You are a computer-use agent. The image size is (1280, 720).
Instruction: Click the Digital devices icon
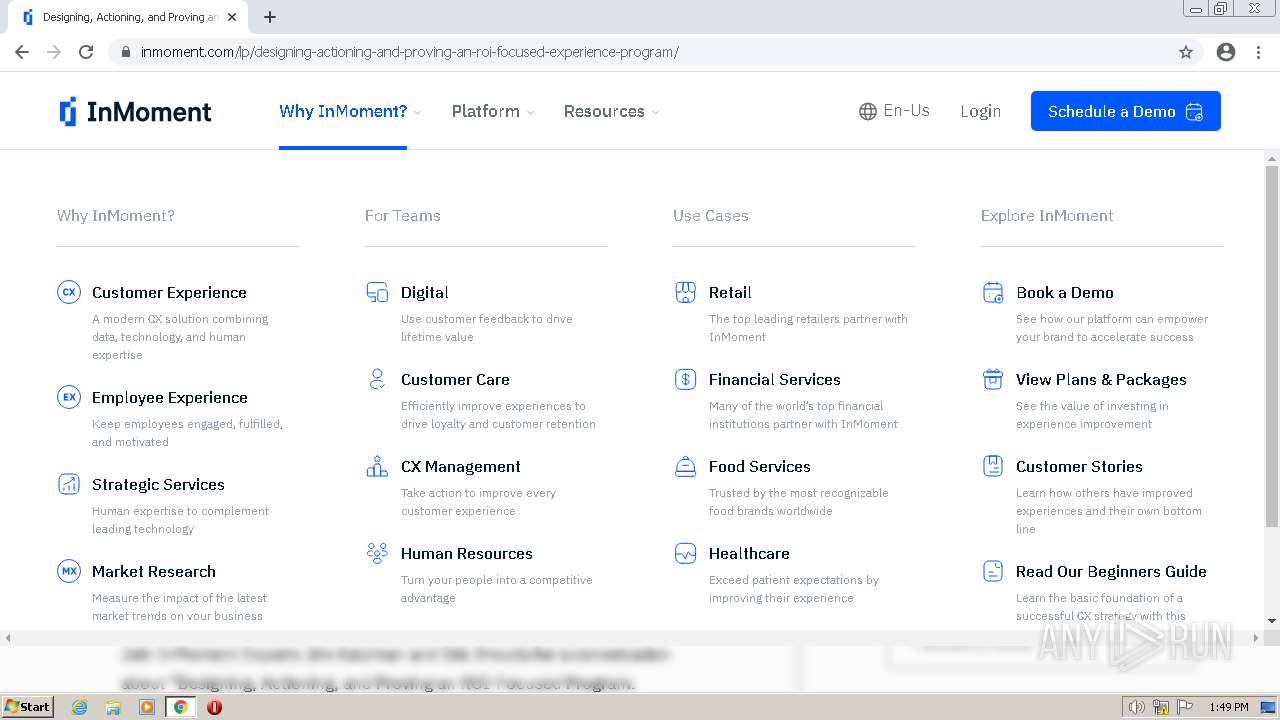tap(377, 292)
